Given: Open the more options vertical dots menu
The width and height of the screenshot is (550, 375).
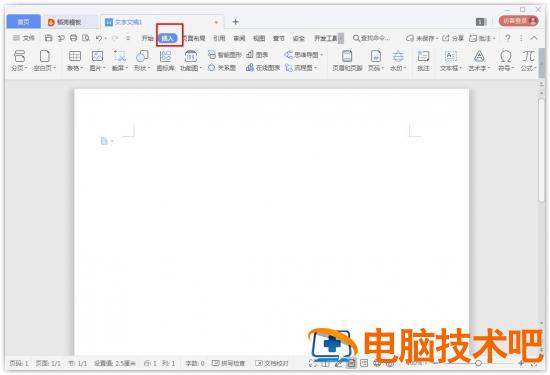Looking at the screenshot, I should 521,38.
